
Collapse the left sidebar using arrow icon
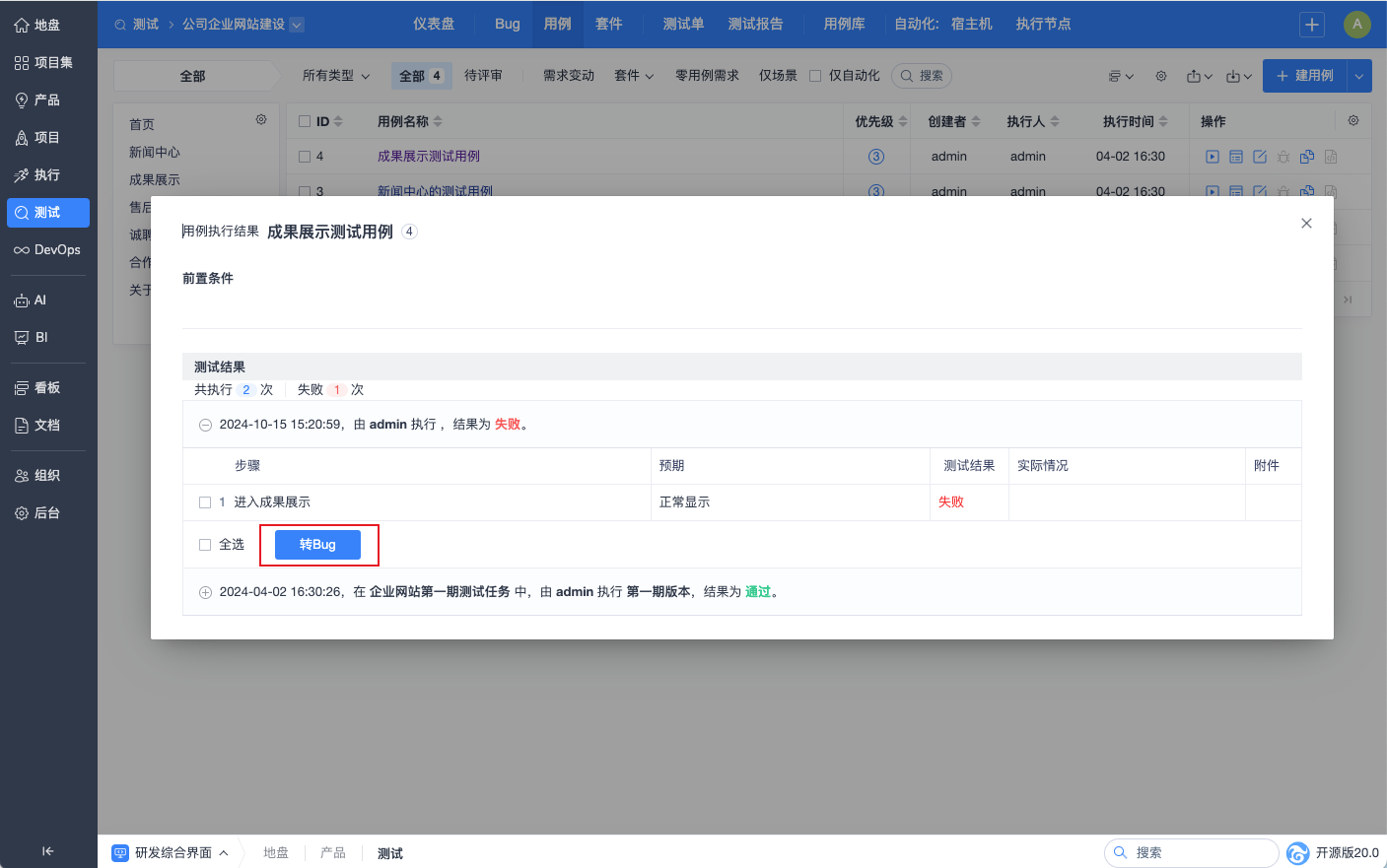(x=47, y=851)
